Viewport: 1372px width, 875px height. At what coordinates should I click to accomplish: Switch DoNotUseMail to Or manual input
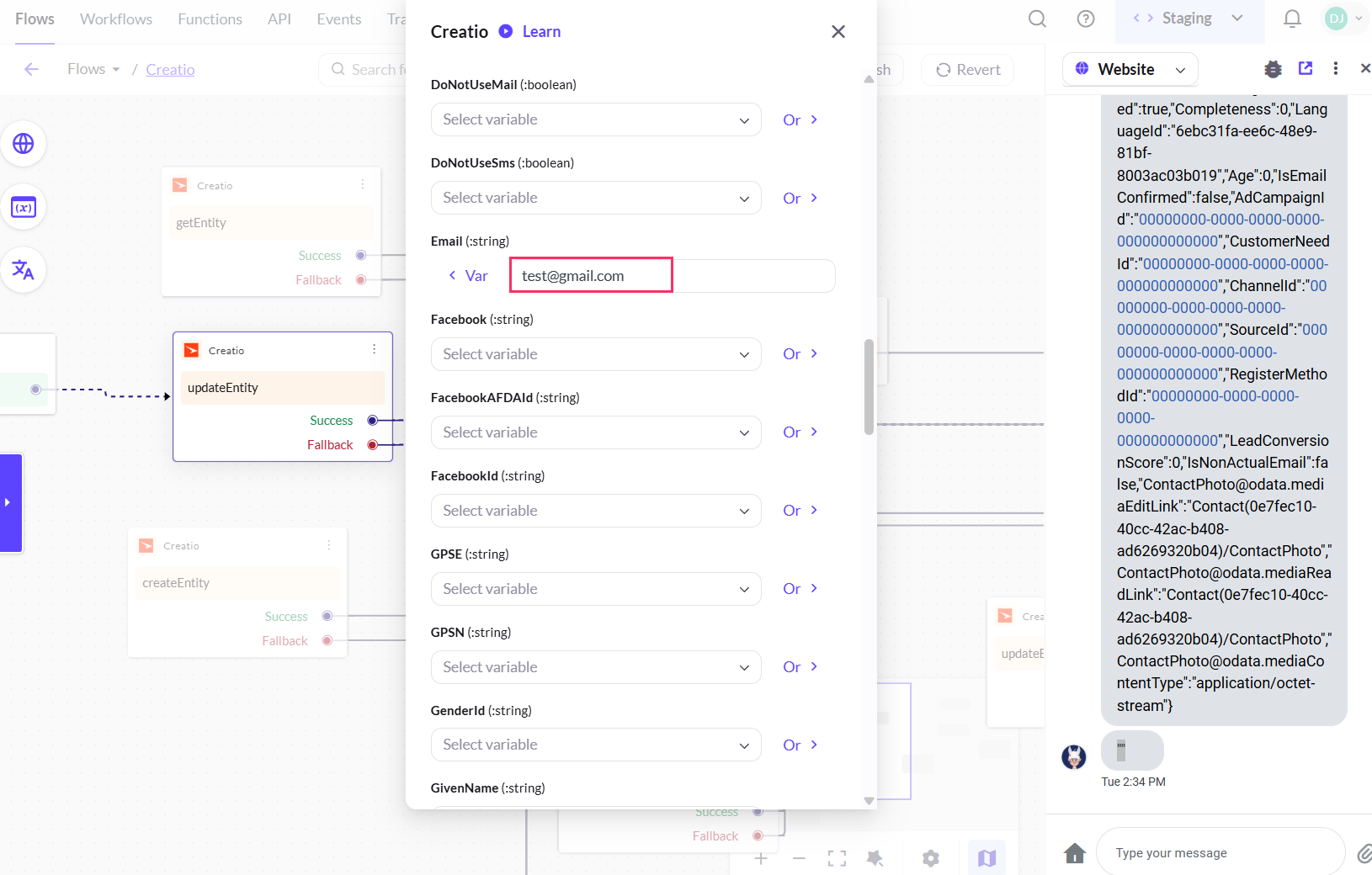click(x=800, y=120)
